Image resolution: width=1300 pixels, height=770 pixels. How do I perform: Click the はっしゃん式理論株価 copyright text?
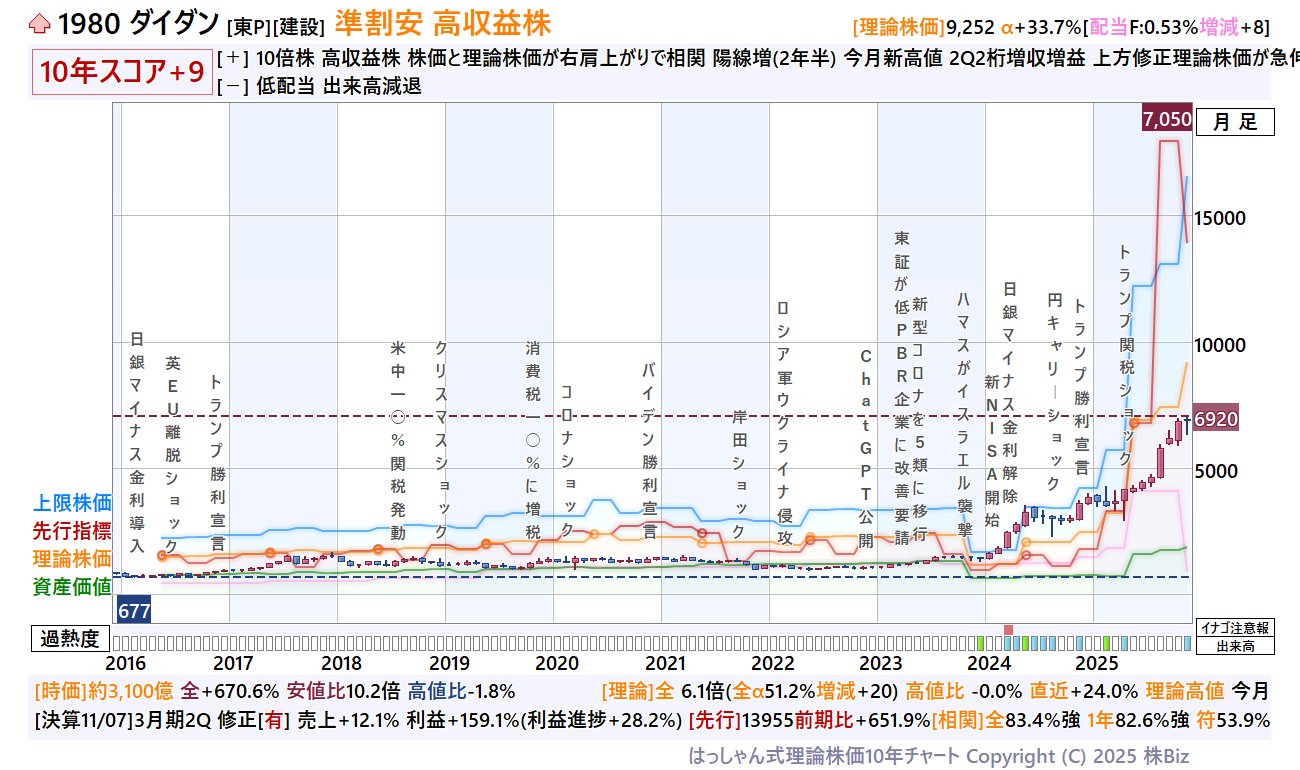pyautogui.click(x=938, y=755)
